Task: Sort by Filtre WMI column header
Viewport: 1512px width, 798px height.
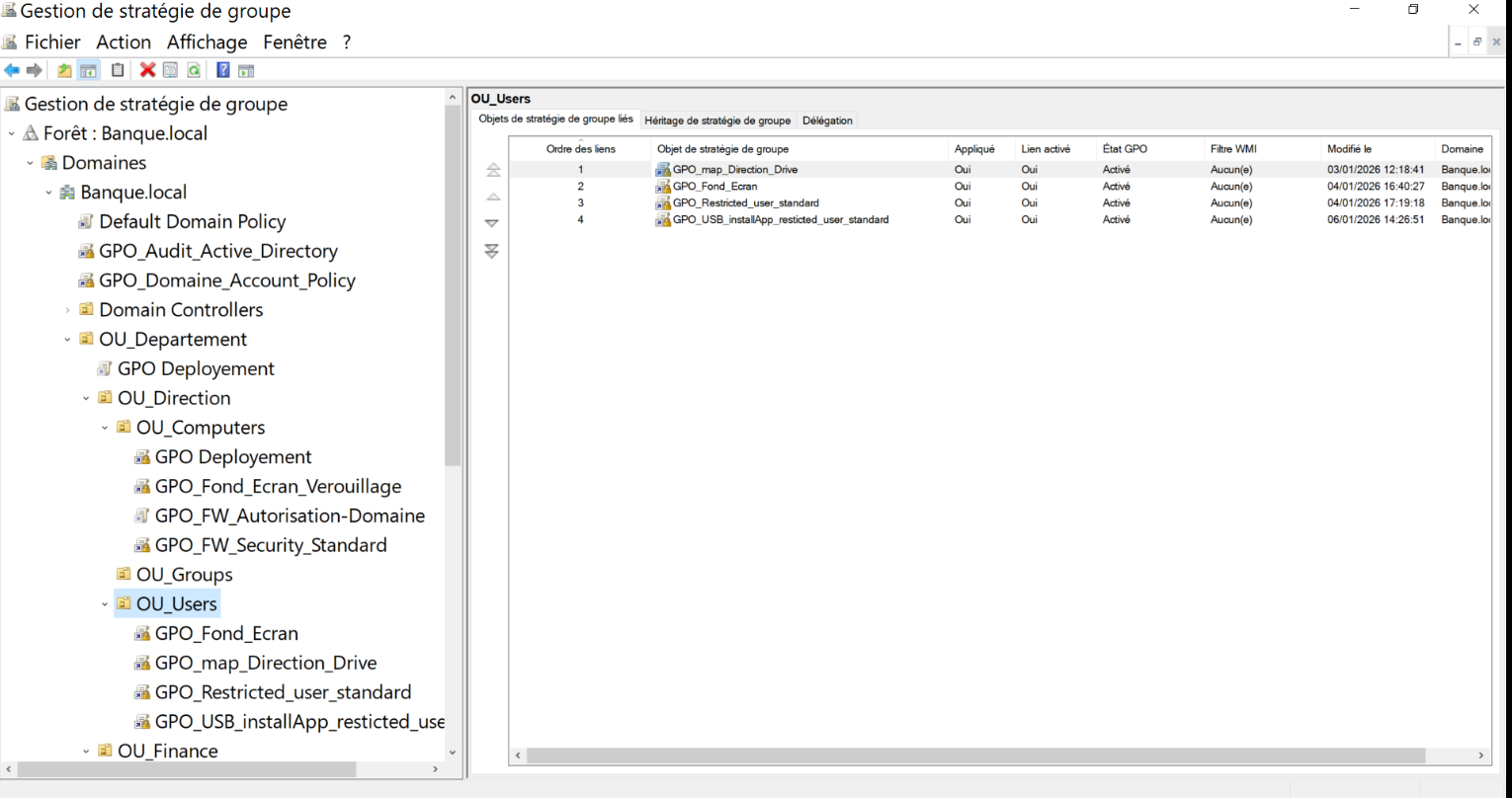Action: click(x=1264, y=149)
